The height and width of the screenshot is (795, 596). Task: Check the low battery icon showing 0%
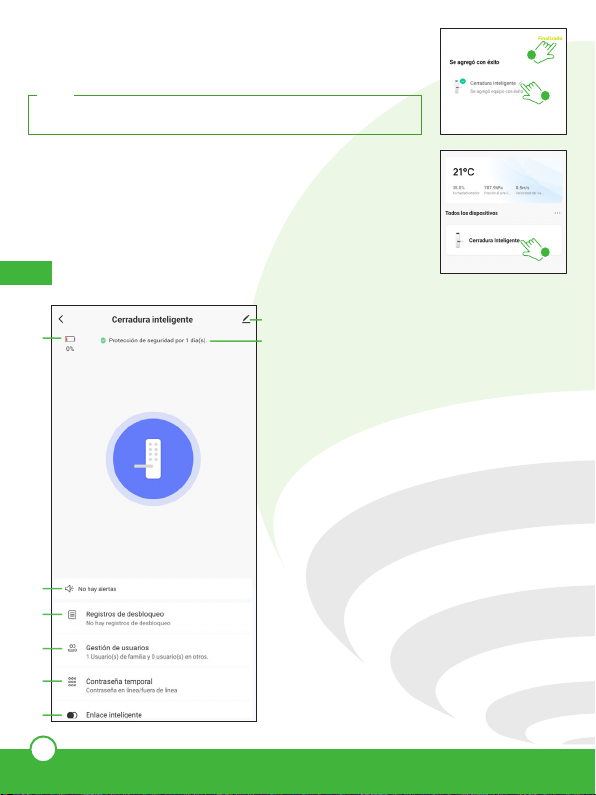coord(70,339)
